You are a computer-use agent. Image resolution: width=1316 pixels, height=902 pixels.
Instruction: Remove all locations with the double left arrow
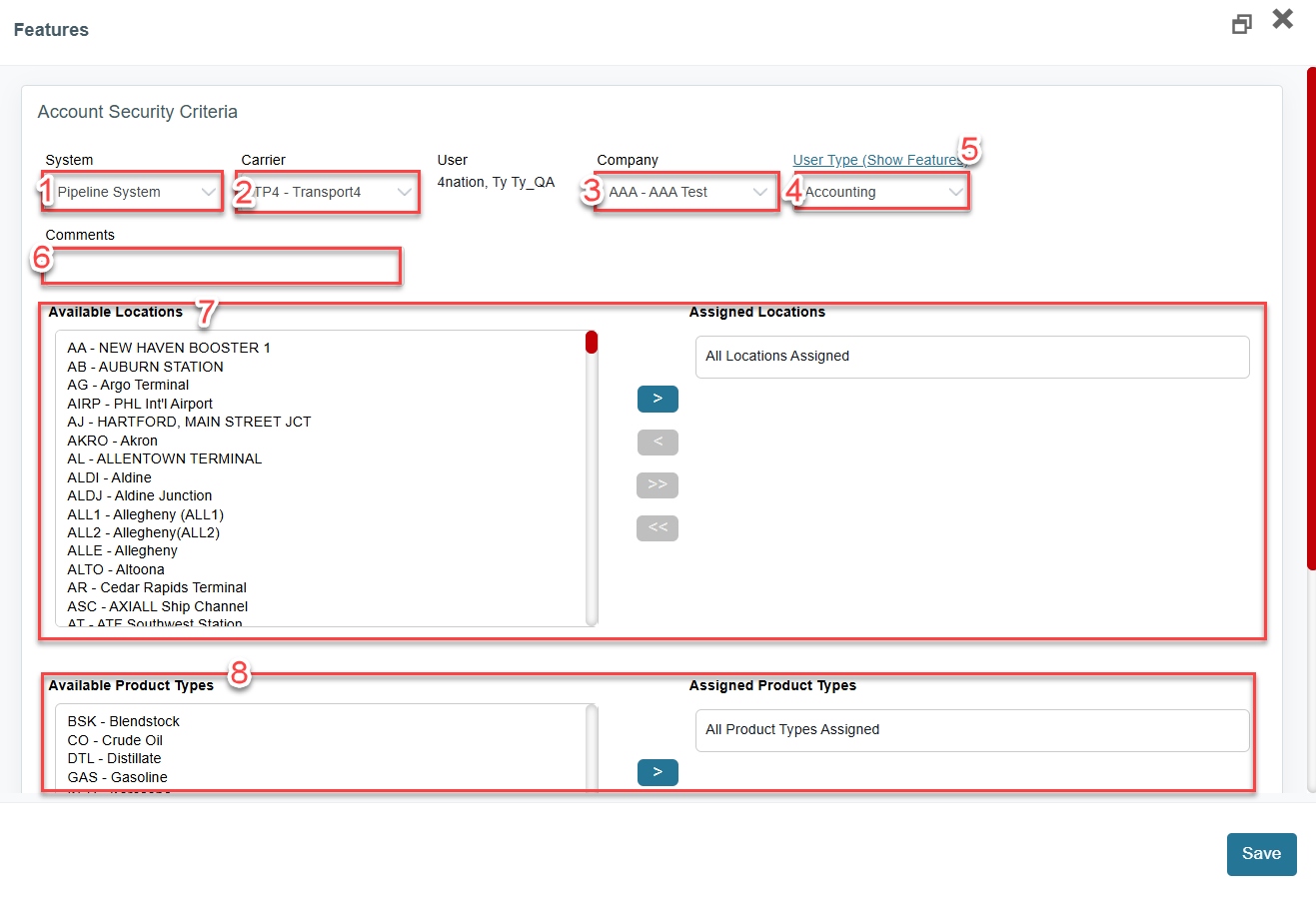[x=657, y=527]
